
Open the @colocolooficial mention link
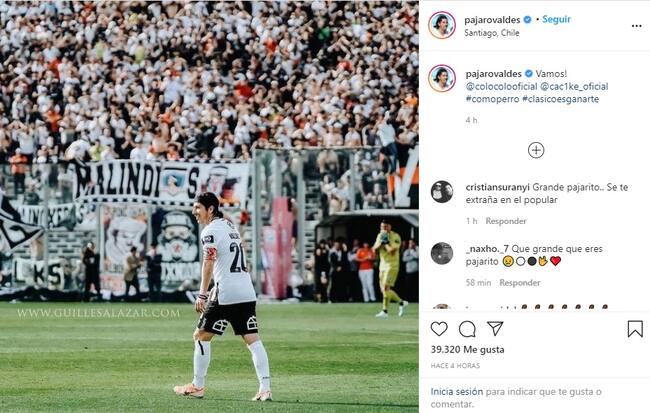tap(501, 86)
